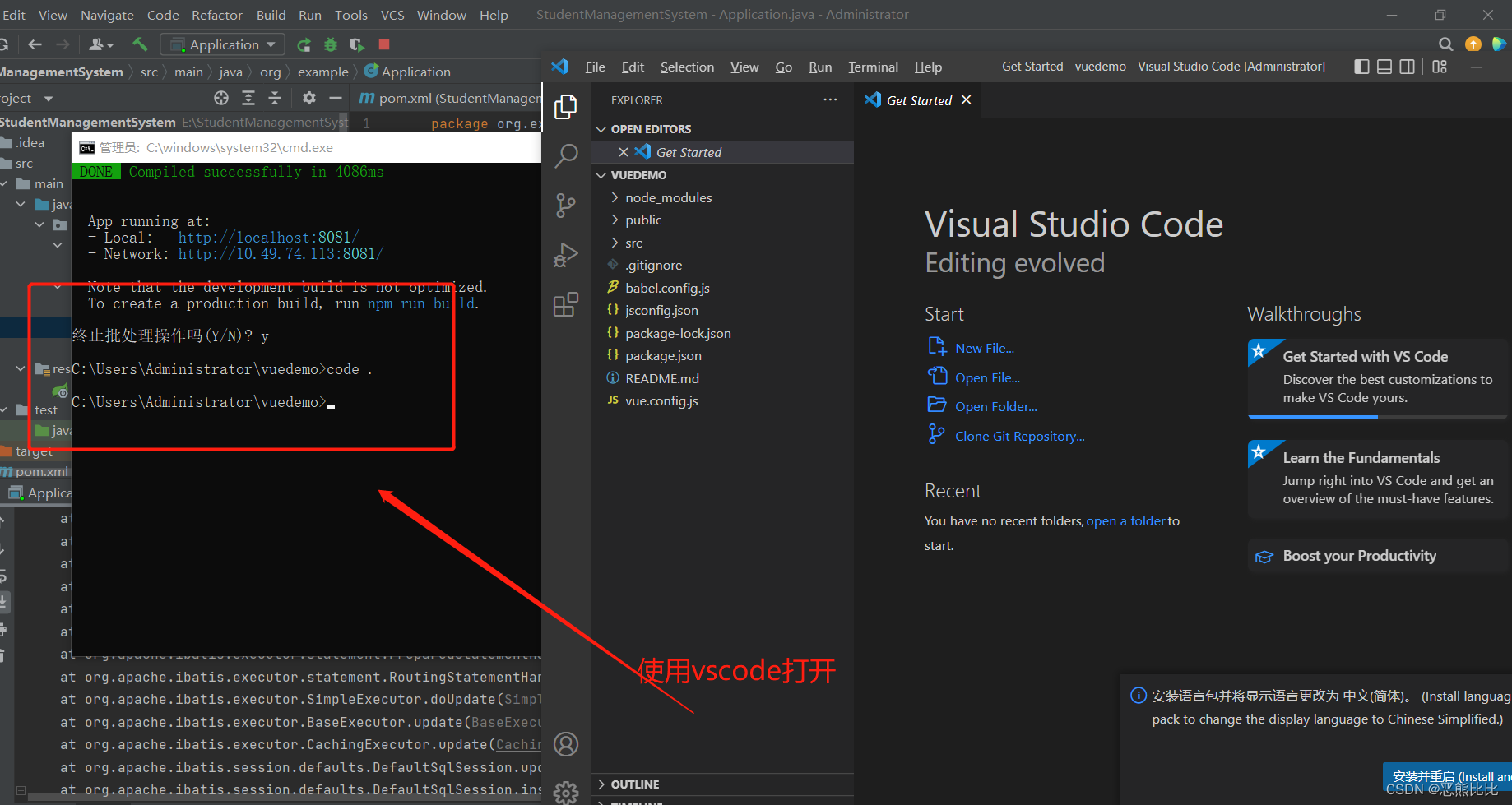Screen dimensions: 1512x805
Task: Click IntelliJ orange update arrow icon
Action: 1473,44
